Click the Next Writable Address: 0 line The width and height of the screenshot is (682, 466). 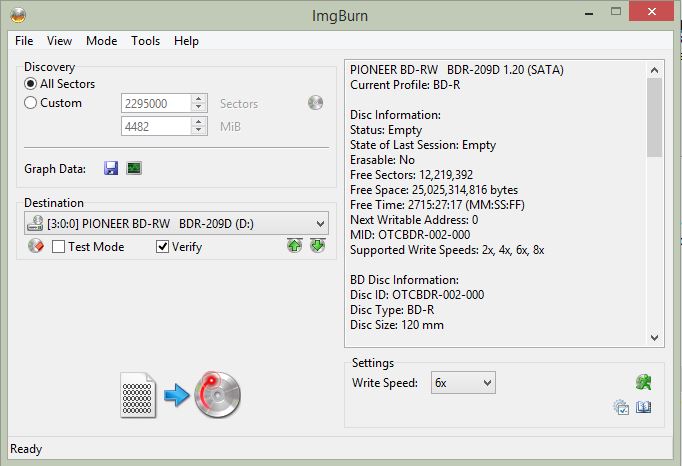(x=414, y=220)
